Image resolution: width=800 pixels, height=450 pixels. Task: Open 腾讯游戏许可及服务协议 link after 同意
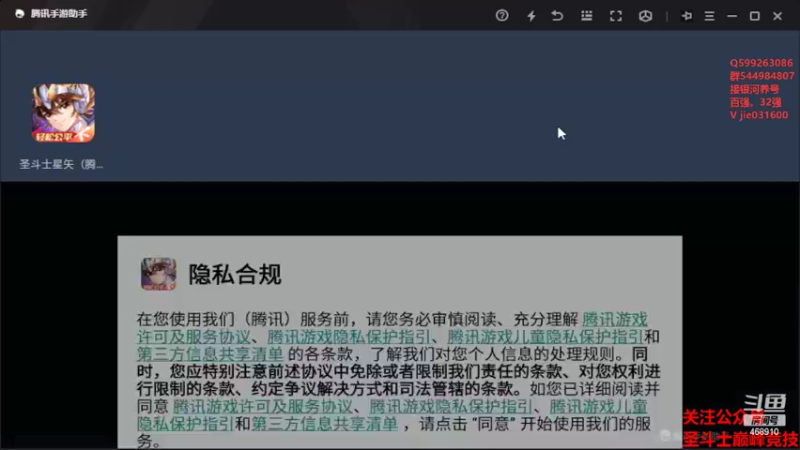(x=263, y=407)
